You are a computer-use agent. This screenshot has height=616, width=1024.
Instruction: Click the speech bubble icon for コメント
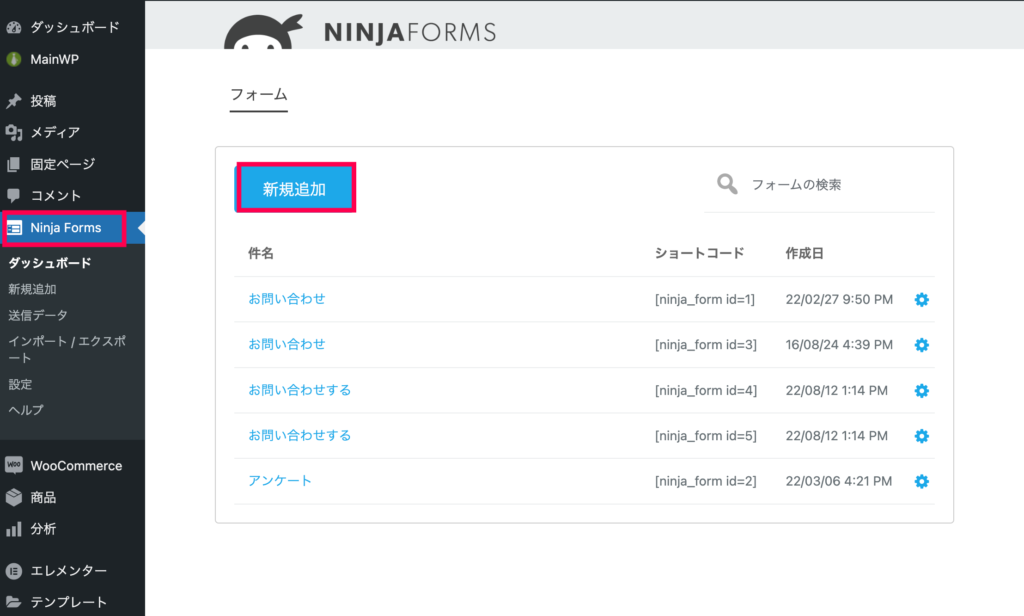click(x=14, y=195)
